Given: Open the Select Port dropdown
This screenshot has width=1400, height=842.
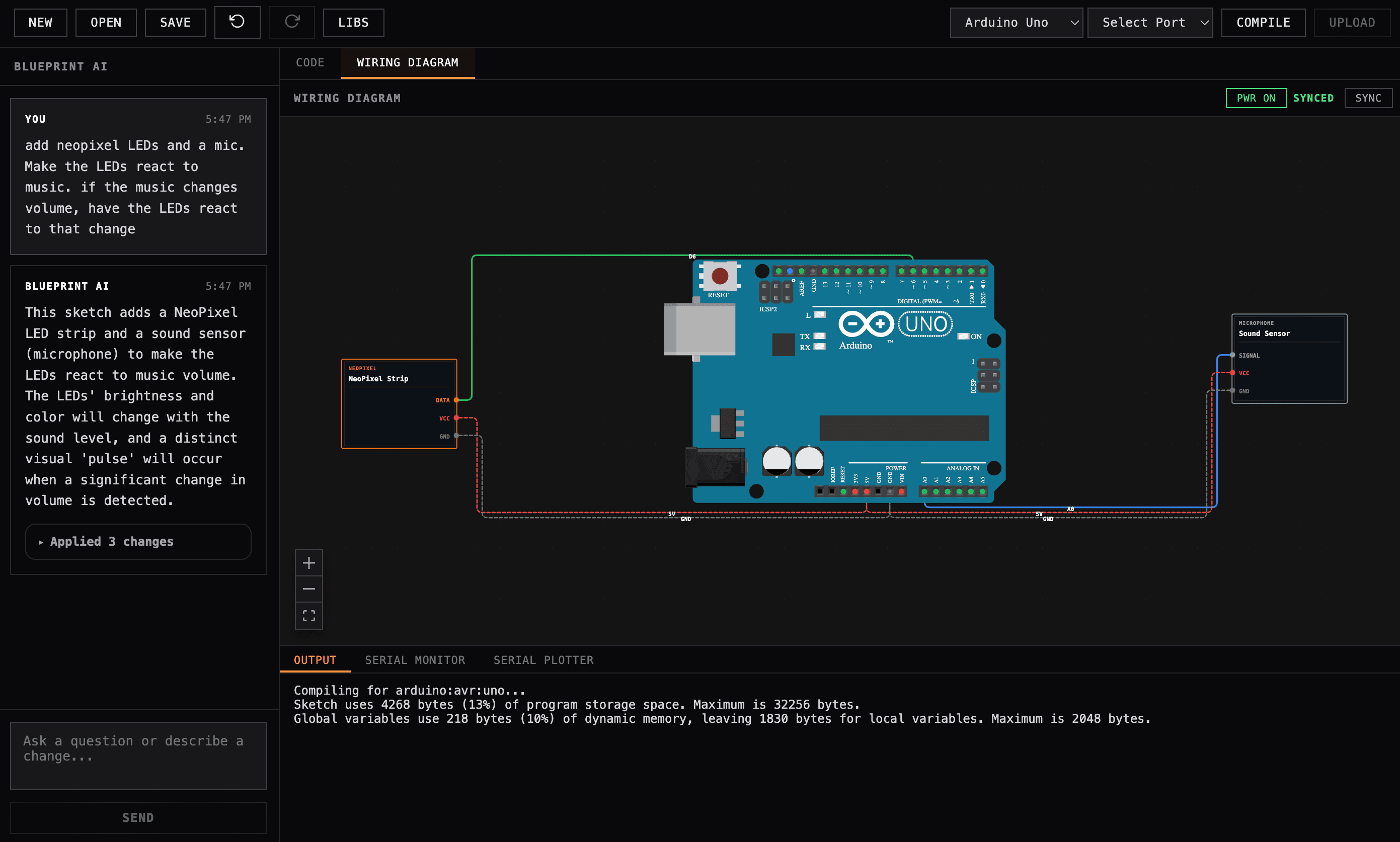Looking at the screenshot, I should pos(1150,22).
